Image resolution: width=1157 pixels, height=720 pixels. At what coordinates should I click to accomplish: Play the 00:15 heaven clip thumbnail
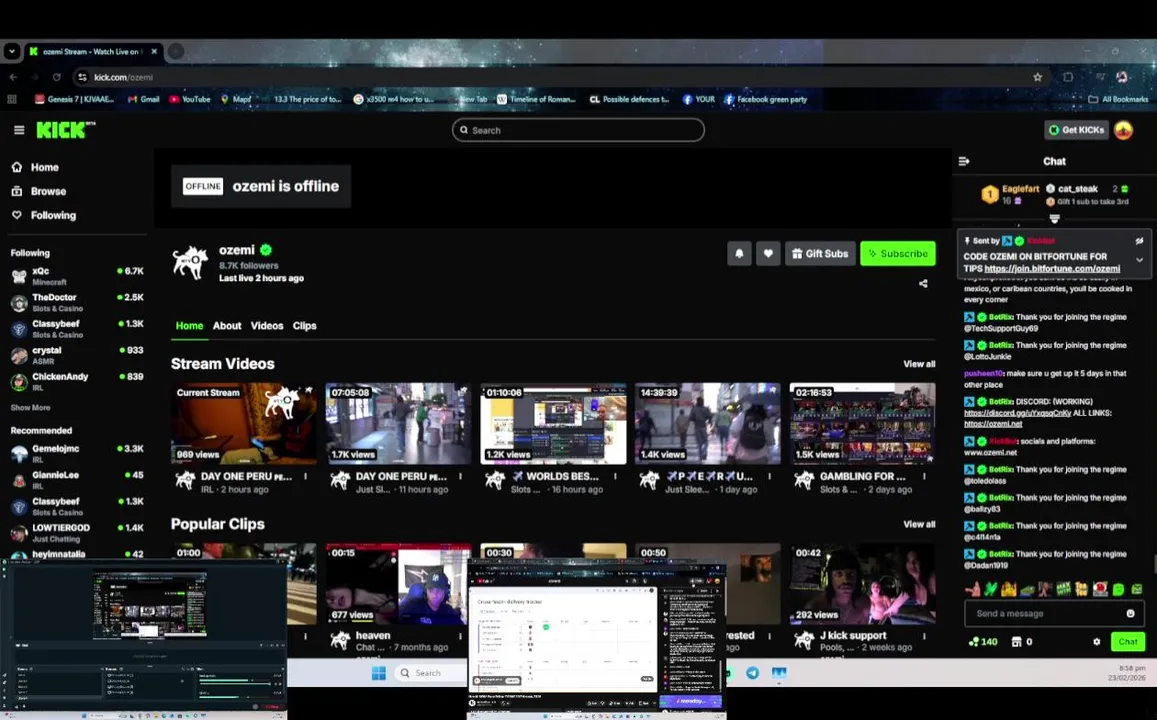(x=398, y=584)
